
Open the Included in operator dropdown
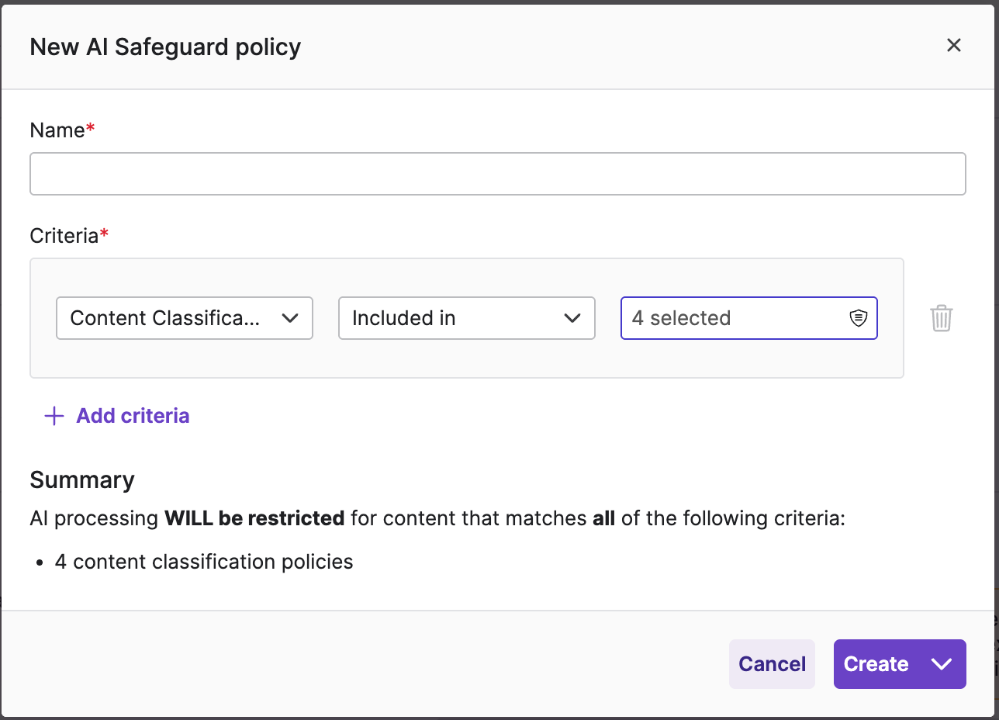pyautogui.click(x=466, y=318)
